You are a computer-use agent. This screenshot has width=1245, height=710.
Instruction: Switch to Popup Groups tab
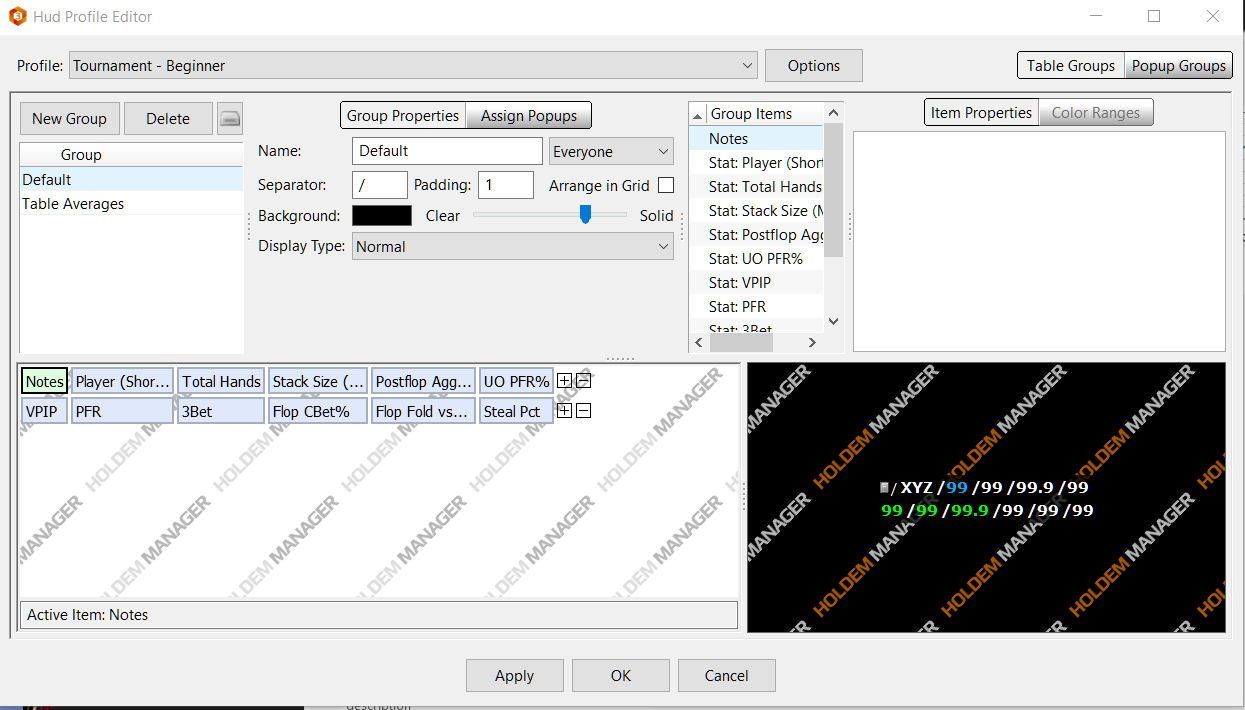(x=1179, y=66)
